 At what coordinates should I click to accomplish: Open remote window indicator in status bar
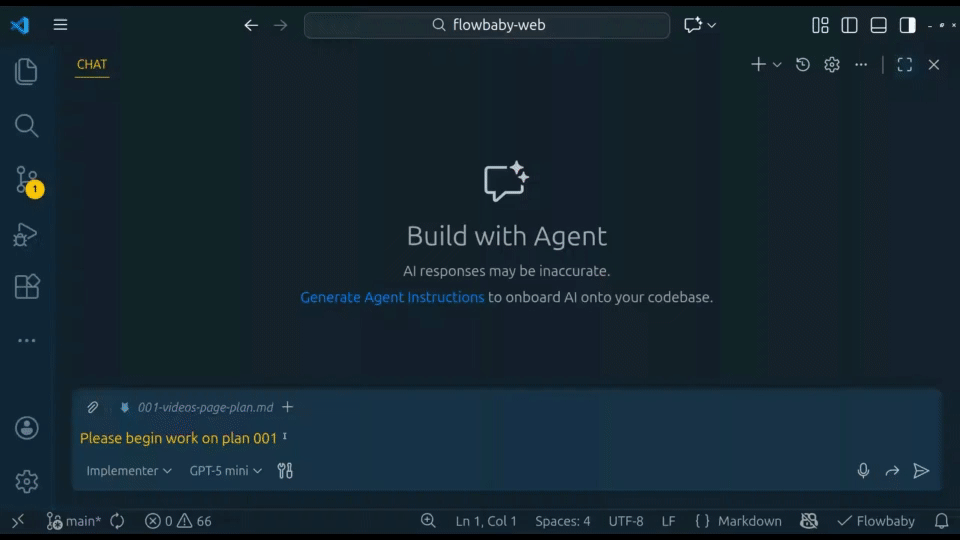pyautogui.click(x=18, y=521)
